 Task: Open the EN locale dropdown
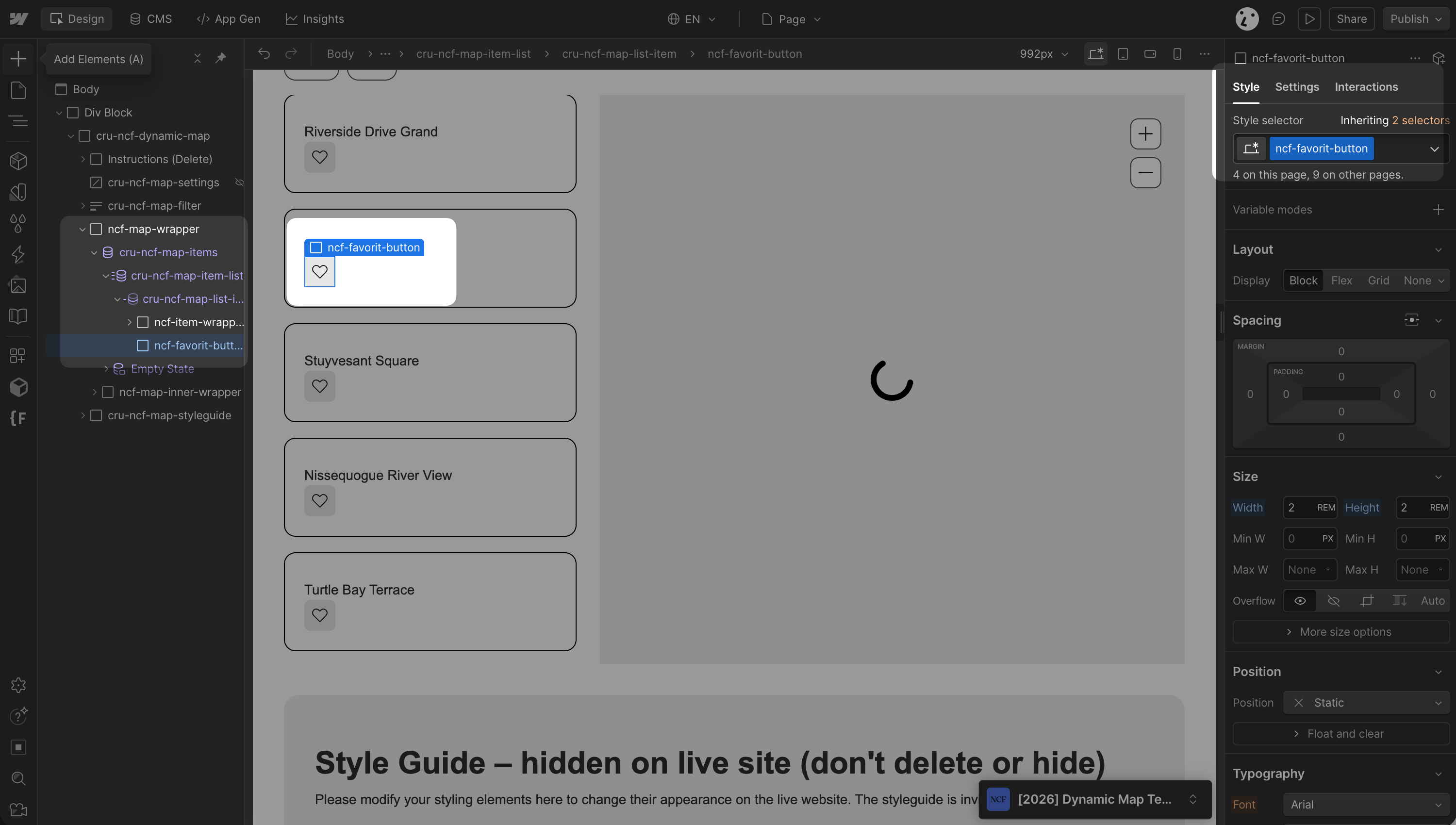pos(691,19)
